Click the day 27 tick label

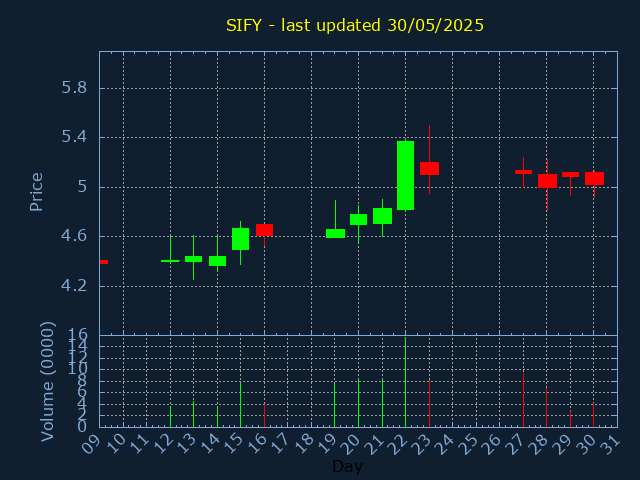coord(515,444)
